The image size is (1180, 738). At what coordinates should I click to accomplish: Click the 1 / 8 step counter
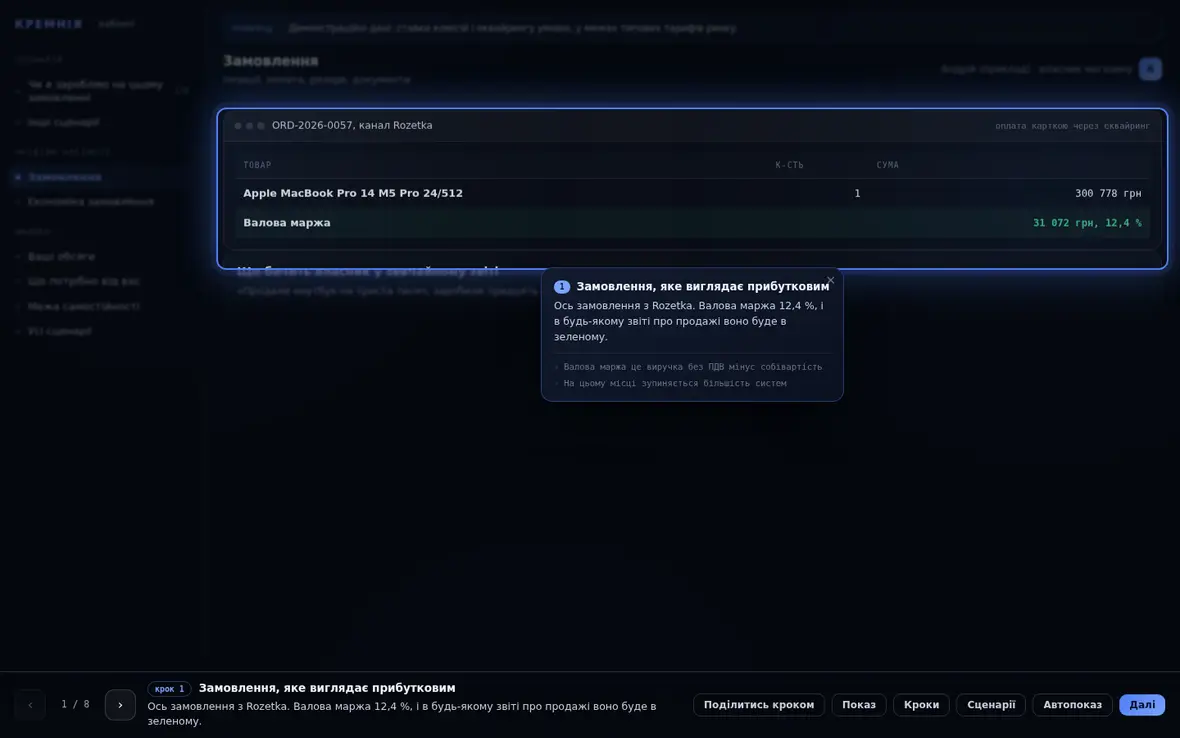click(75, 704)
